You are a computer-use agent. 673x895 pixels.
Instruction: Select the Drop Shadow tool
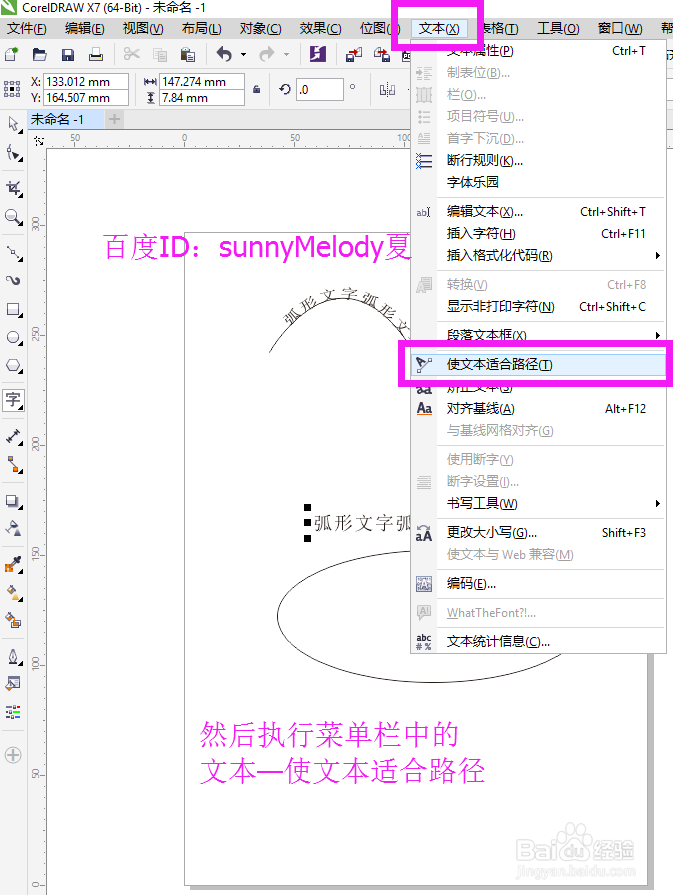(13, 501)
